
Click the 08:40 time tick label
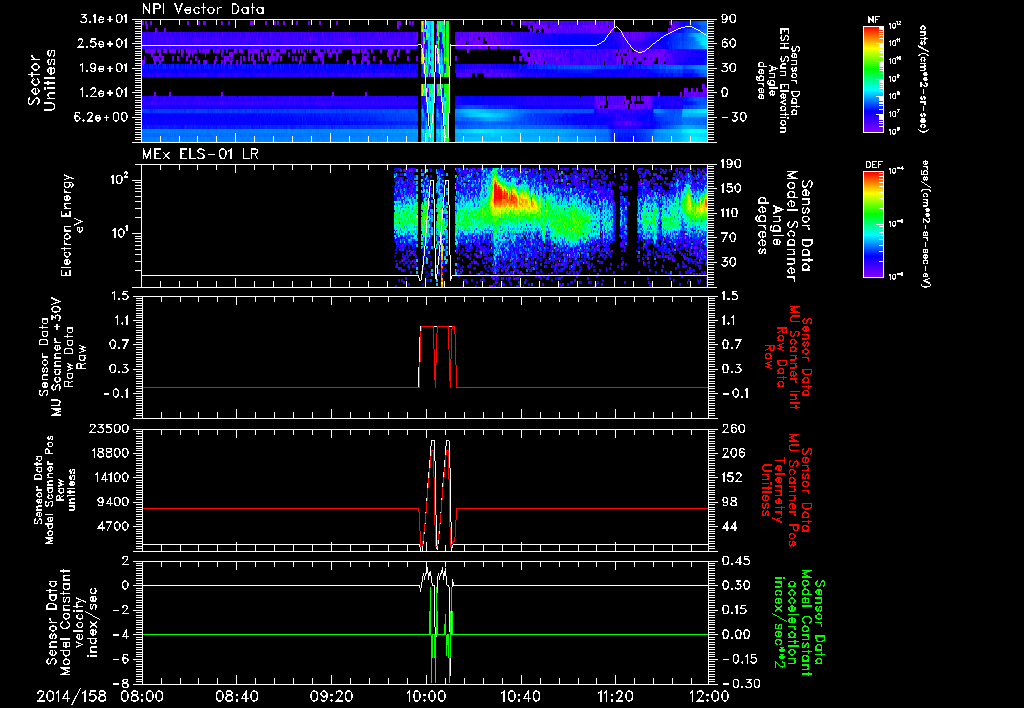[x=236, y=696]
